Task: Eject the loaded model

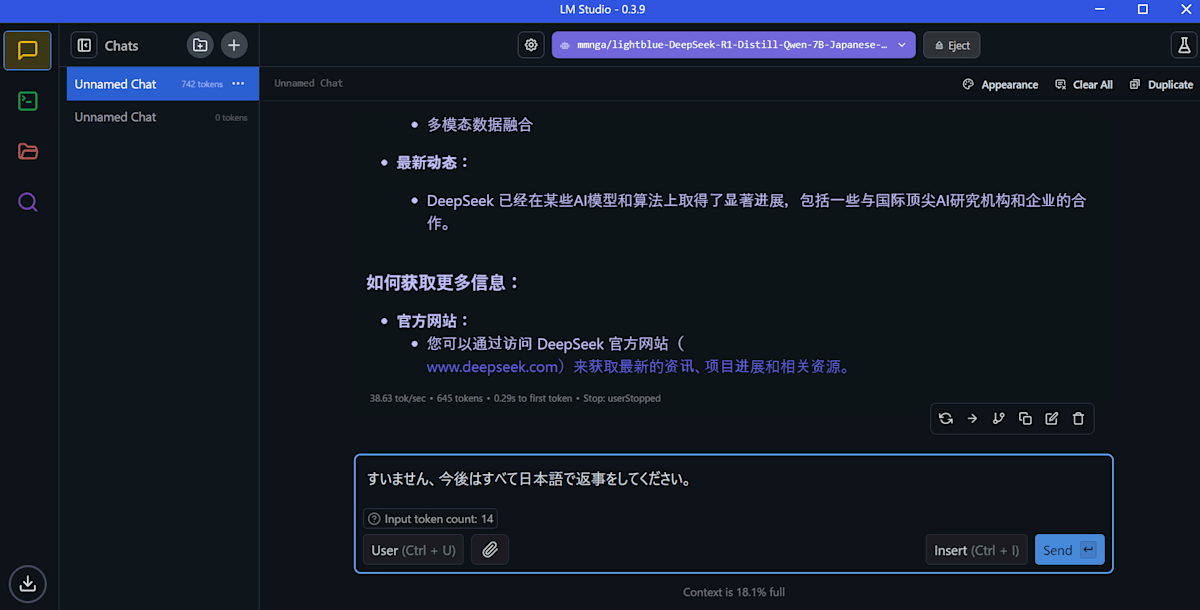Action: click(952, 45)
